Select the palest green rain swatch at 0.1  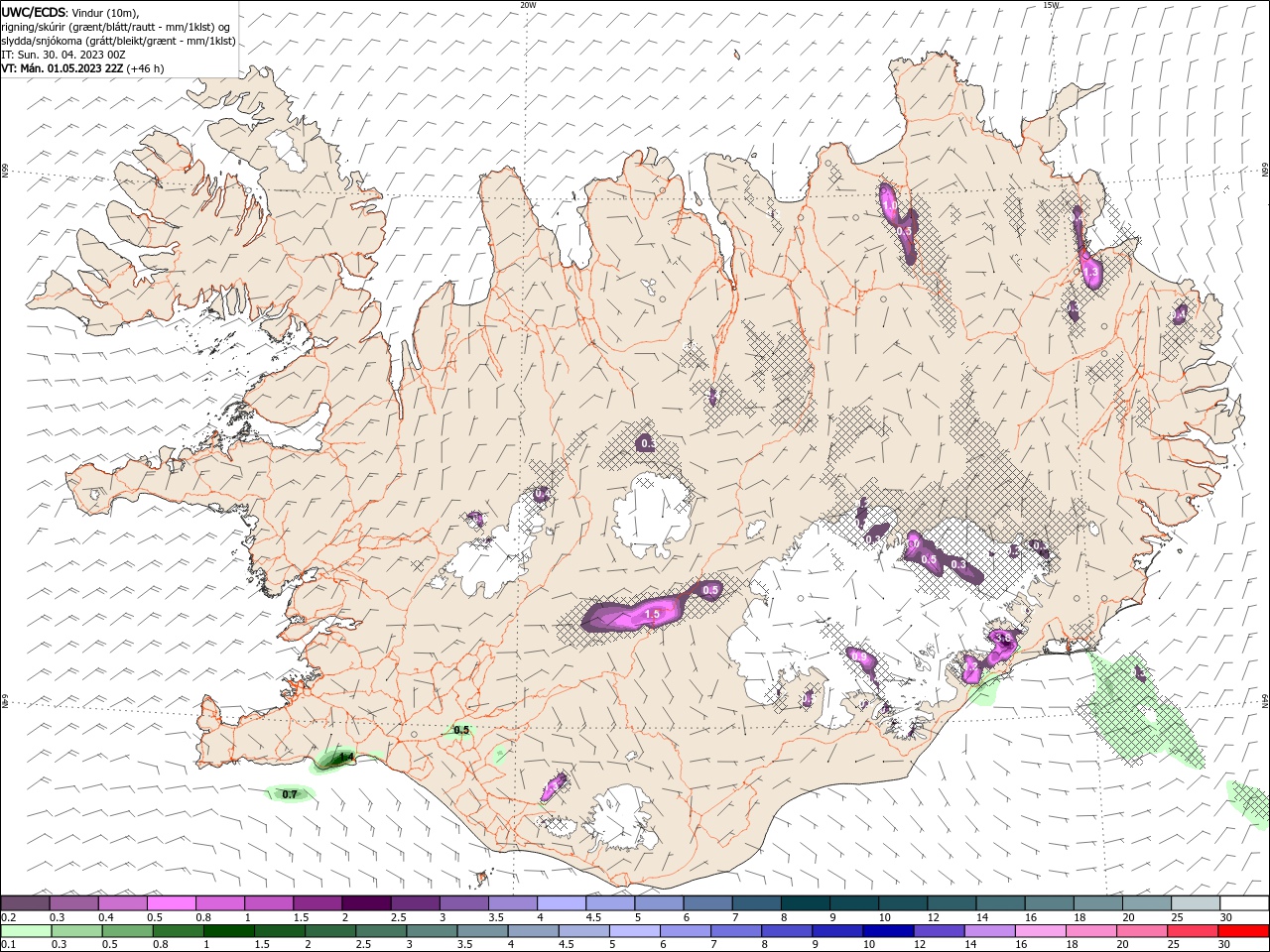click(x=26, y=931)
